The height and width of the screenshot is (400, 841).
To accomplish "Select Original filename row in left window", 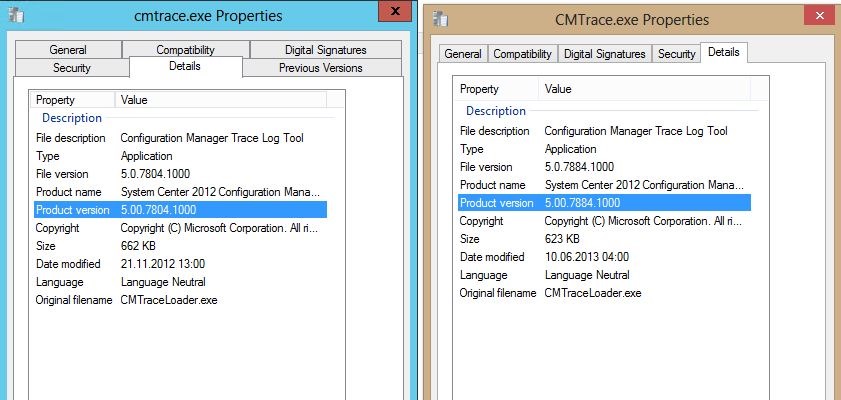I will tap(180, 300).
